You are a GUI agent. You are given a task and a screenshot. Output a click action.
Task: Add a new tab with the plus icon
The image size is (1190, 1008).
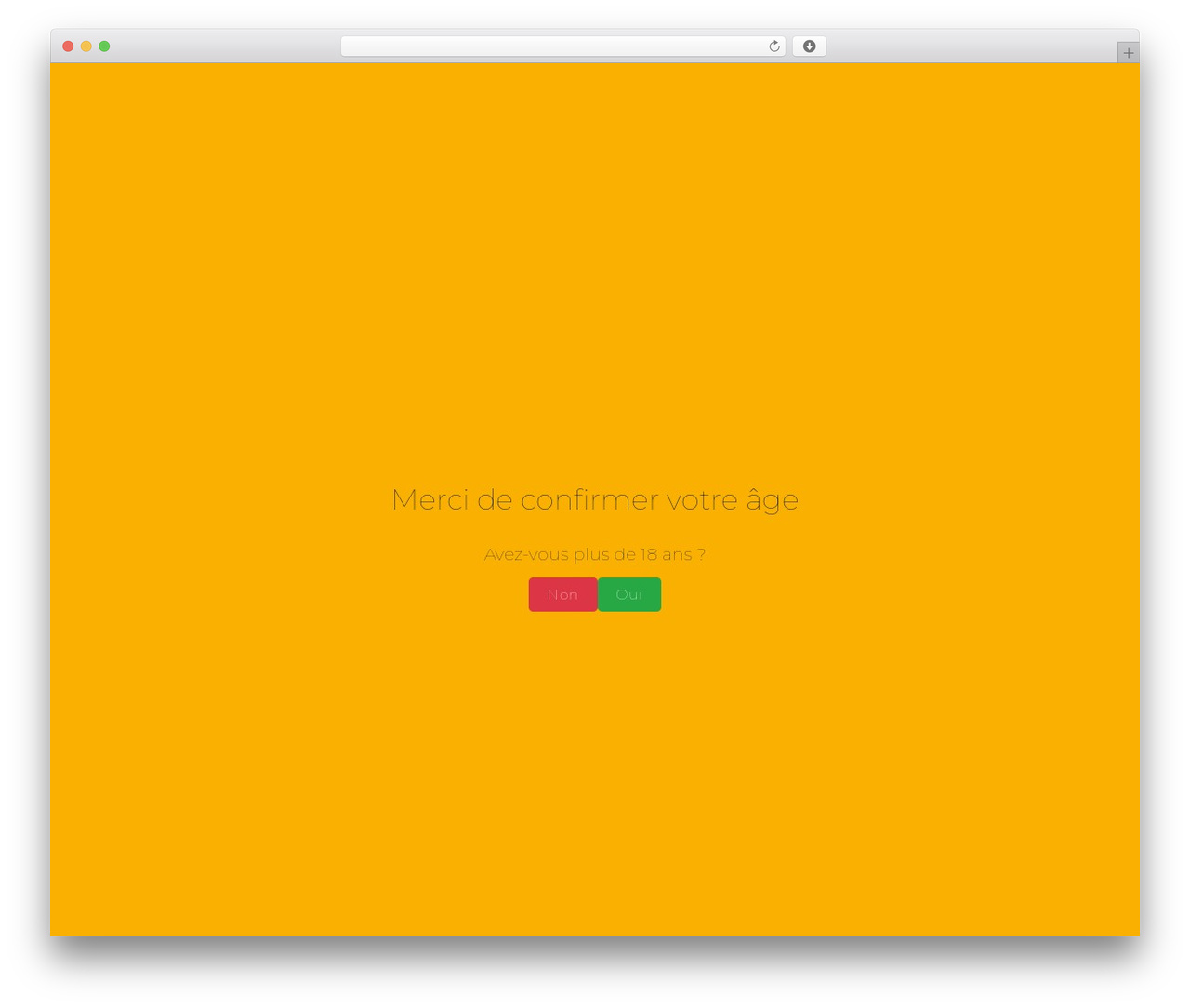point(1128,53)
